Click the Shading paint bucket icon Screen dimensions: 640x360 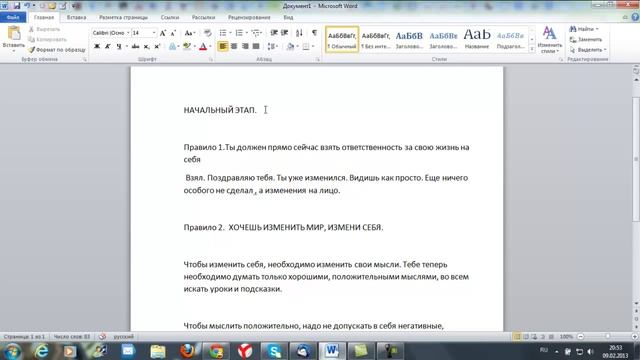click(290, 47)
